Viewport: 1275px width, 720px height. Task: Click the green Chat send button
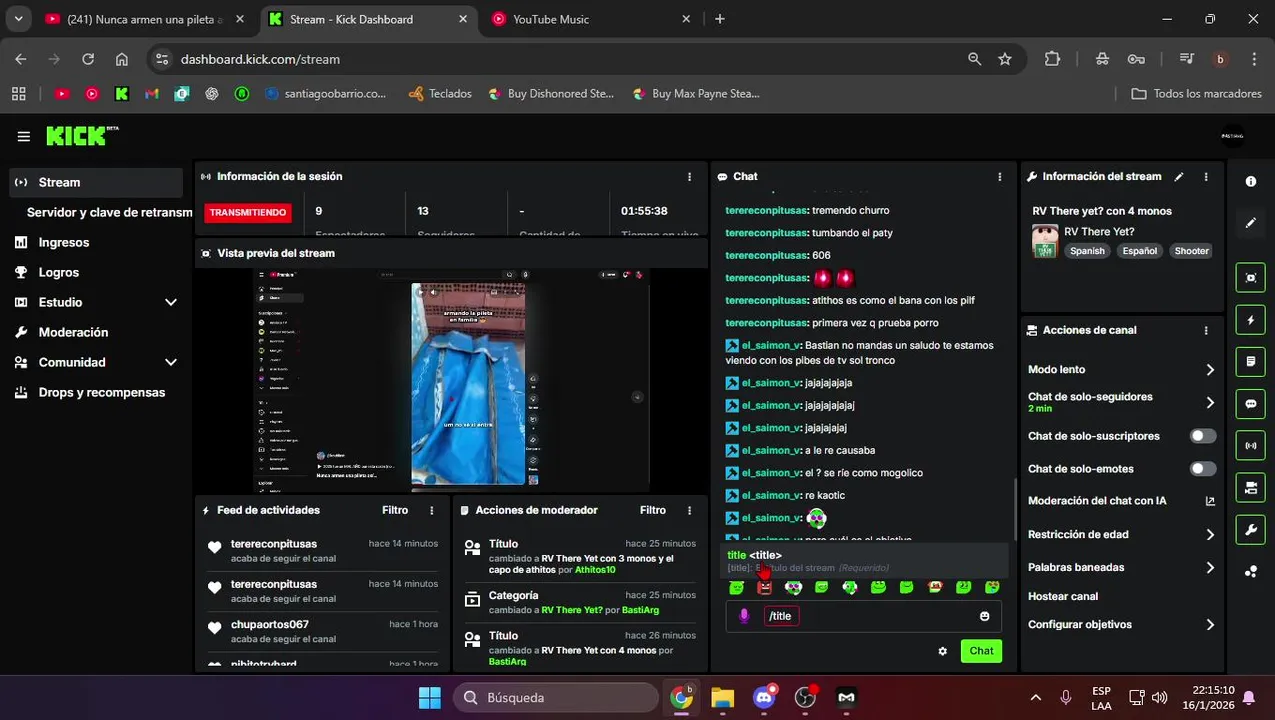[981, 651]
